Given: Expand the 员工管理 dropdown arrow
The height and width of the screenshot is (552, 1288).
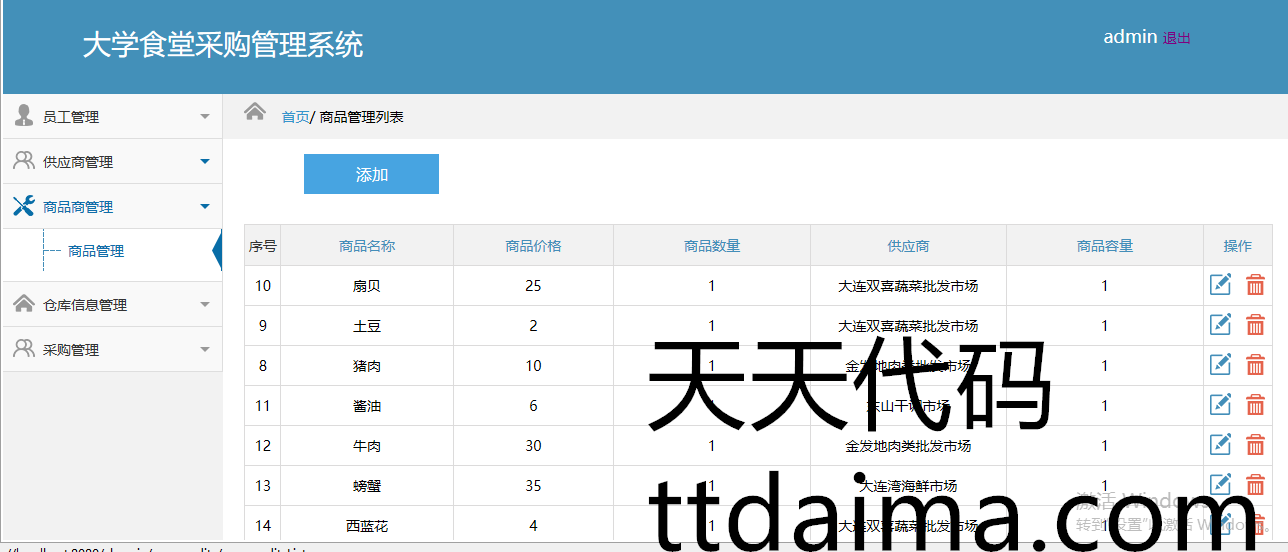Looking at the screenshot, I should point(205,117).
